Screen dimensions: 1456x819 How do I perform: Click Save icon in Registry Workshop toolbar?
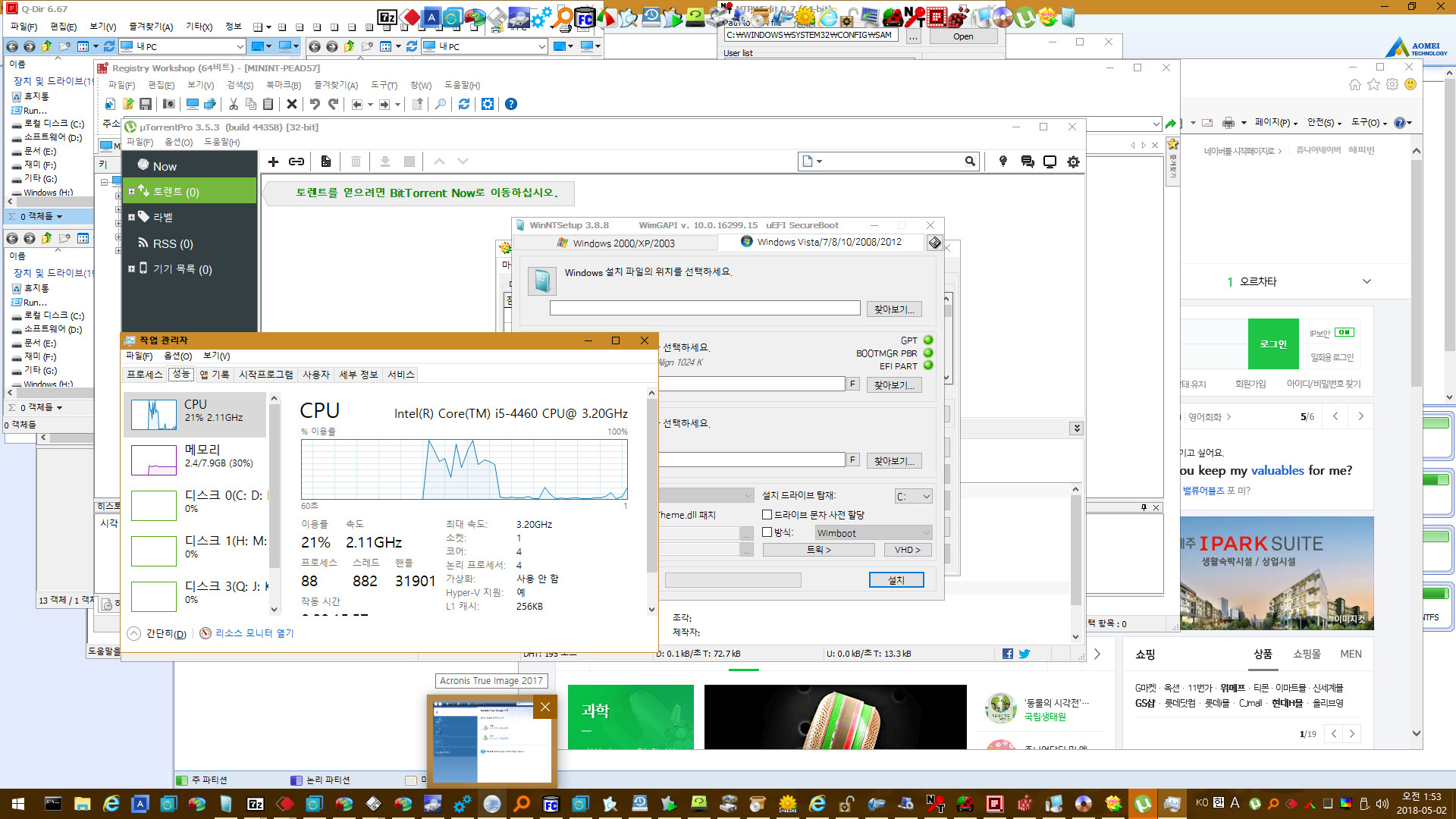tap(146, 104)
